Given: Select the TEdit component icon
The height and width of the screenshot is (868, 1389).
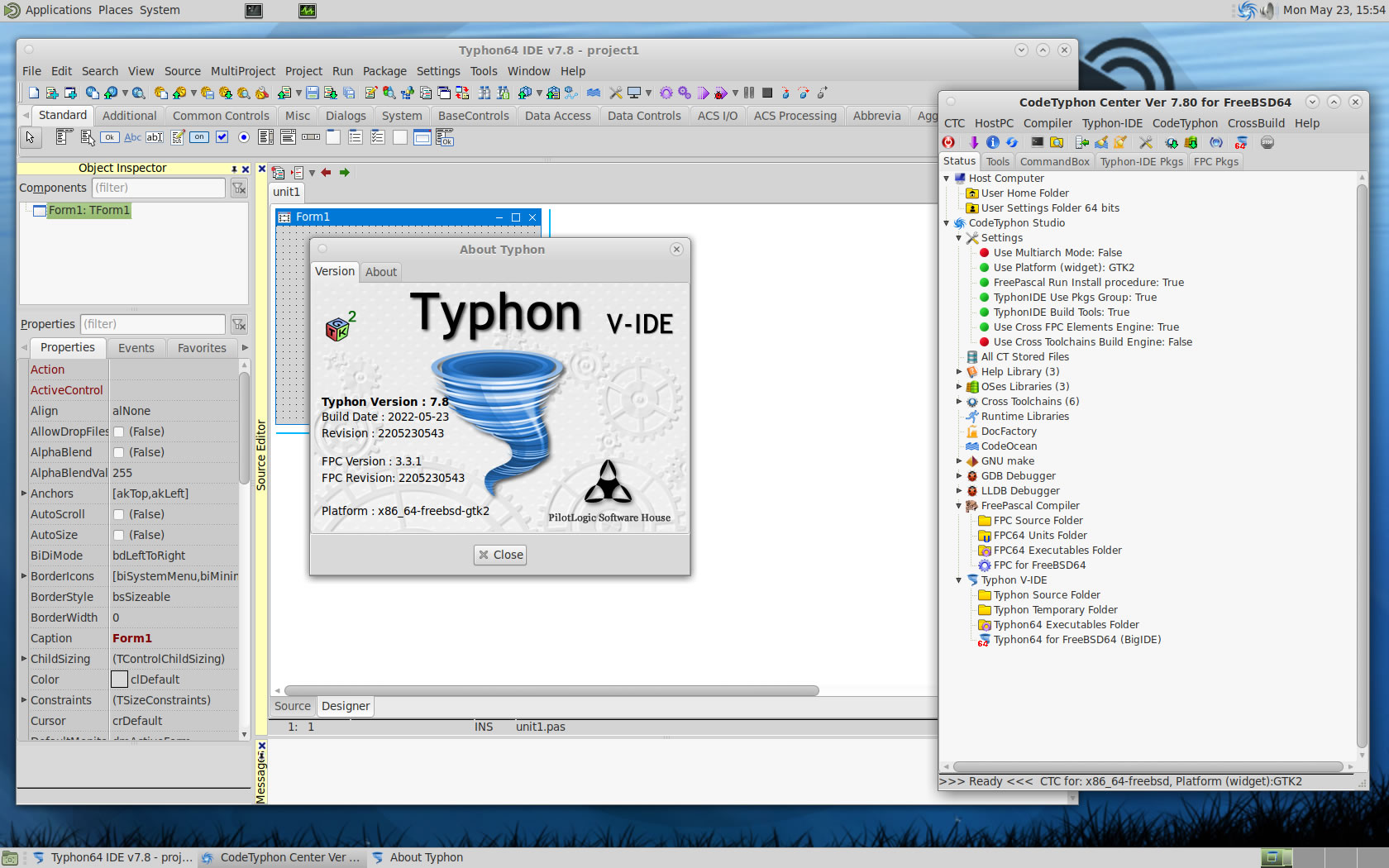Looking at the screenshot, I should click(x=155, y=137).
